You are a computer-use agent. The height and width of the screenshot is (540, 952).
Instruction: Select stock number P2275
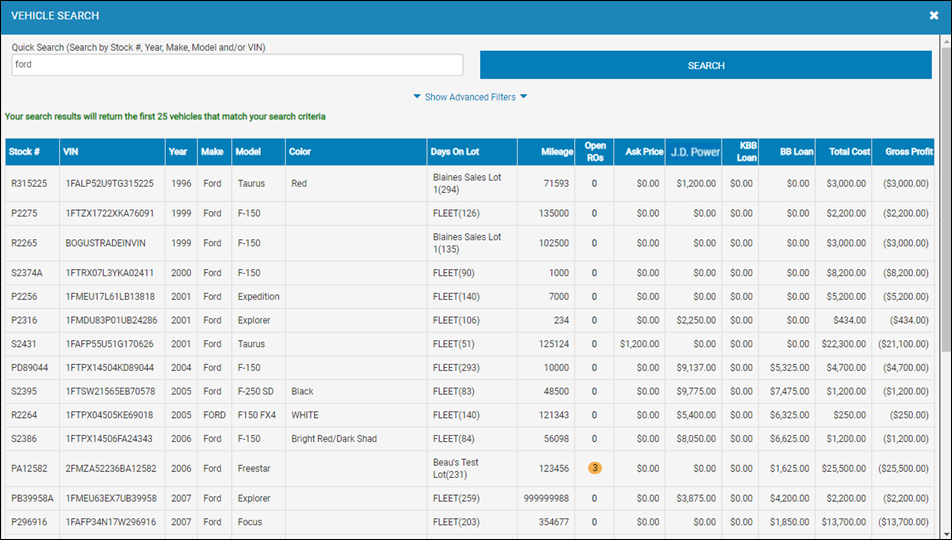(x=24, y=213)
